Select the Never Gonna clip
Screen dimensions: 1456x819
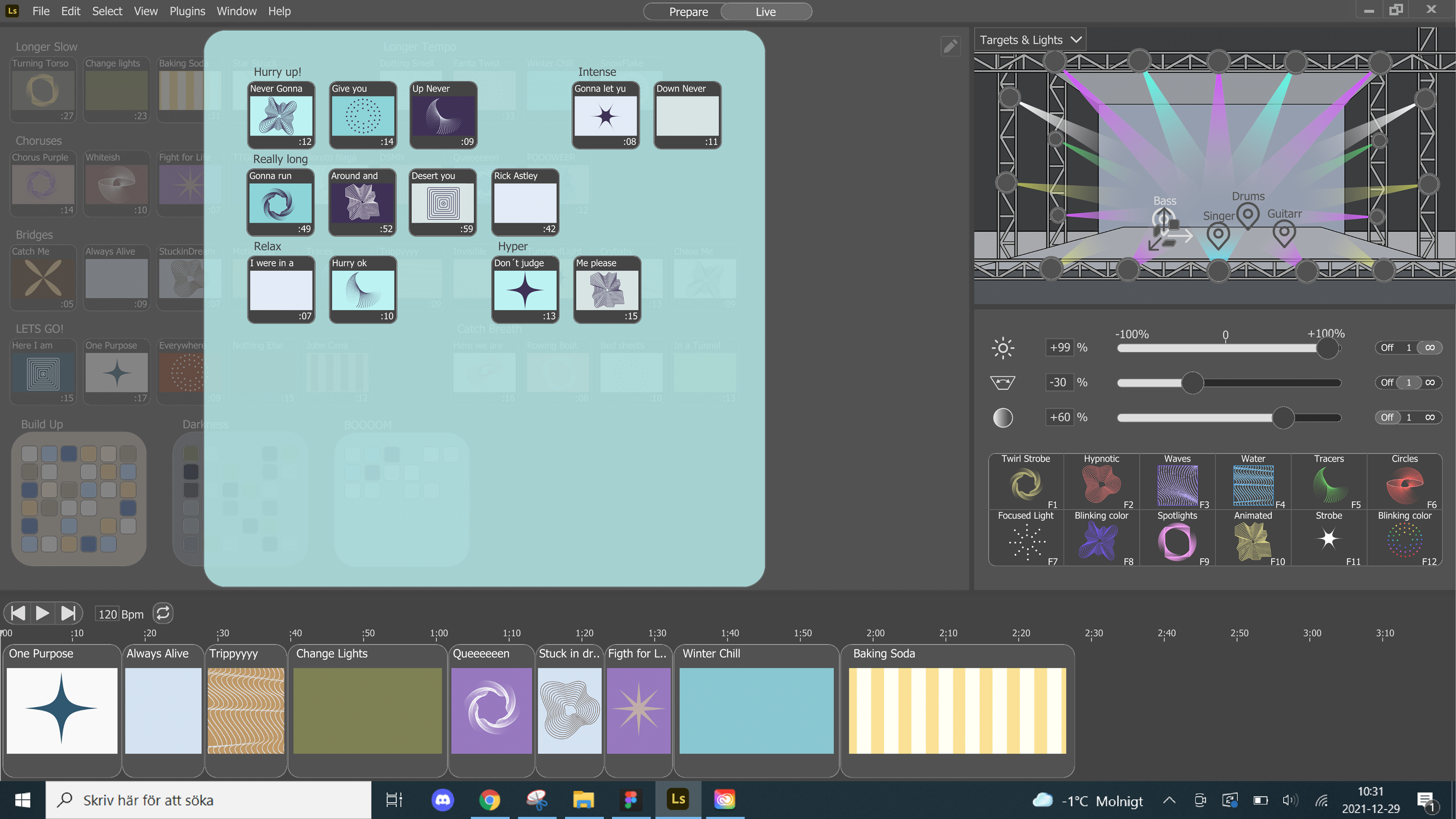click(x=281, y=115)
